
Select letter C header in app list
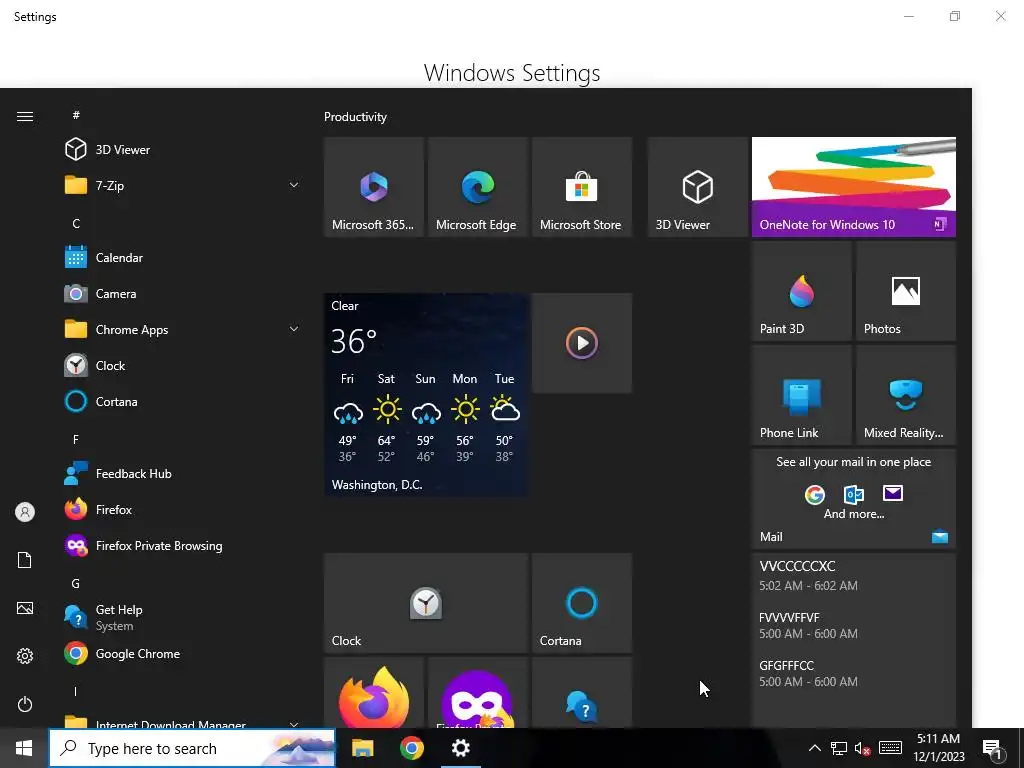pos(76,223)
